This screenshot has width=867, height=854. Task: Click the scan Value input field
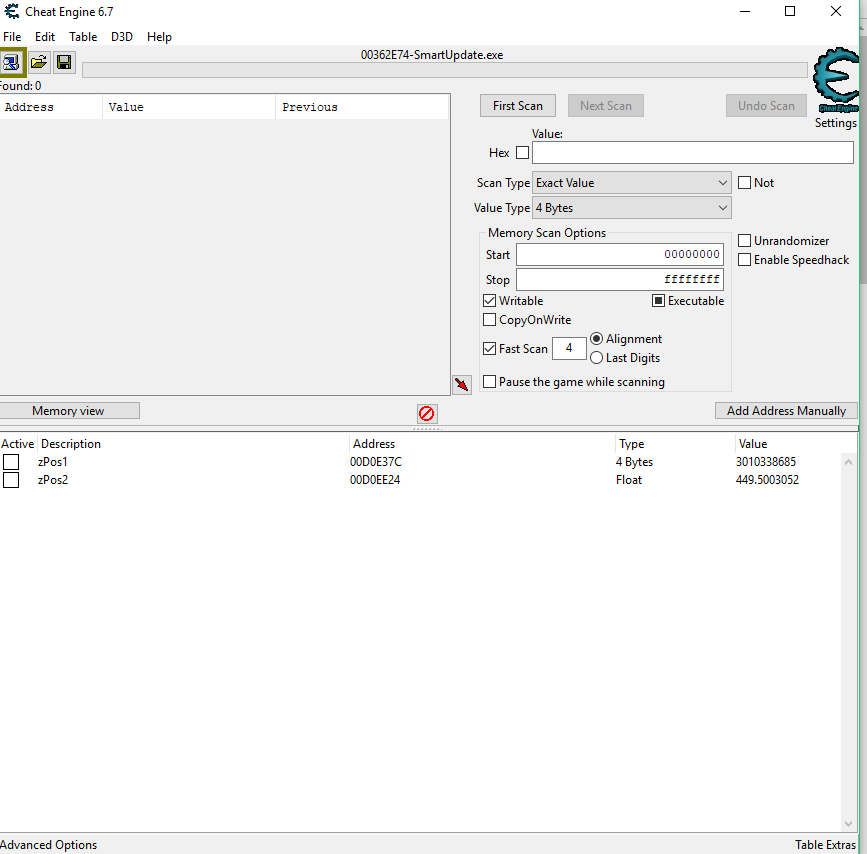pos(692,153)
